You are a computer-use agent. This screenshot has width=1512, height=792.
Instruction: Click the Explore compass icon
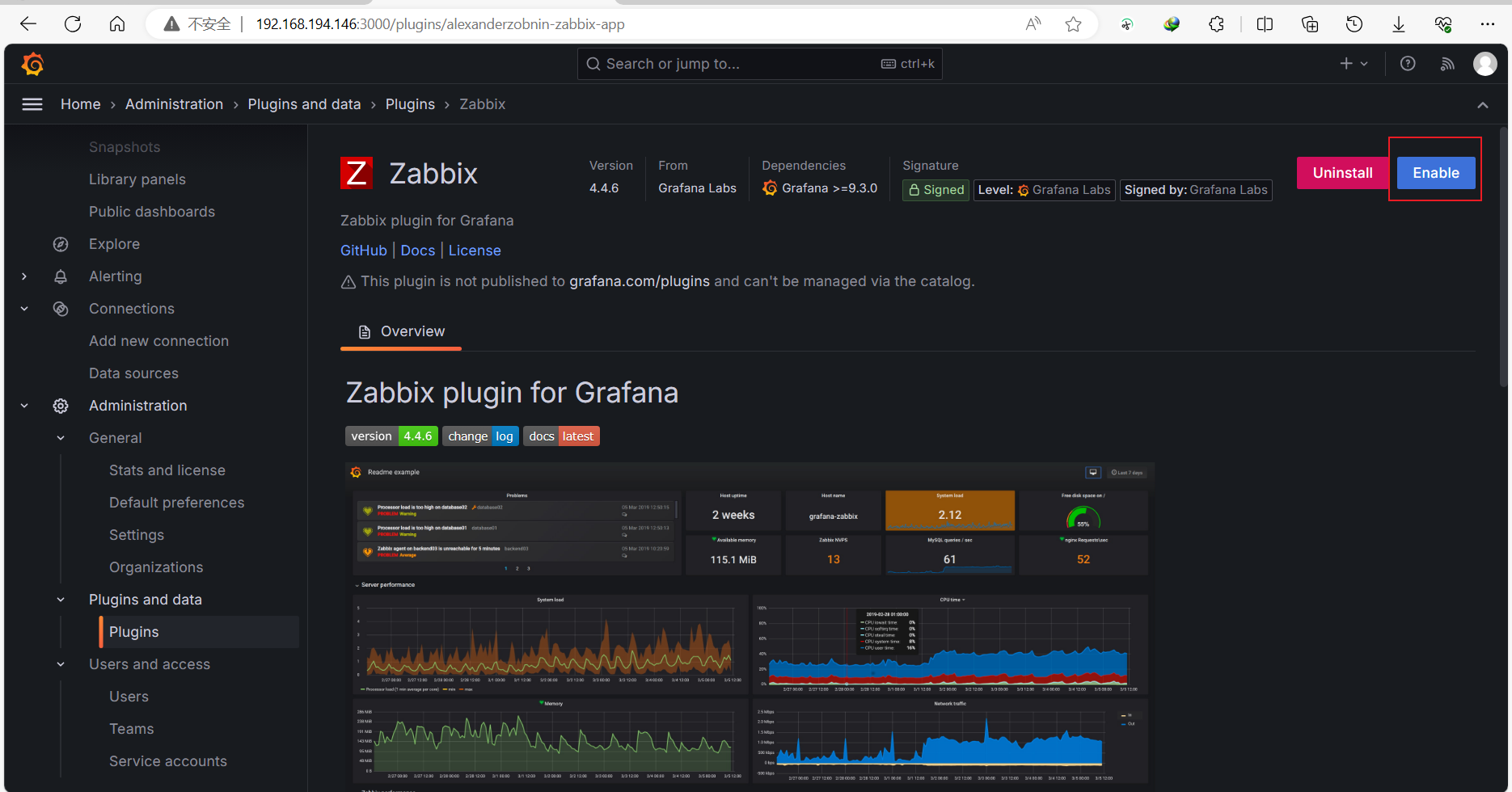click(61, 244)
